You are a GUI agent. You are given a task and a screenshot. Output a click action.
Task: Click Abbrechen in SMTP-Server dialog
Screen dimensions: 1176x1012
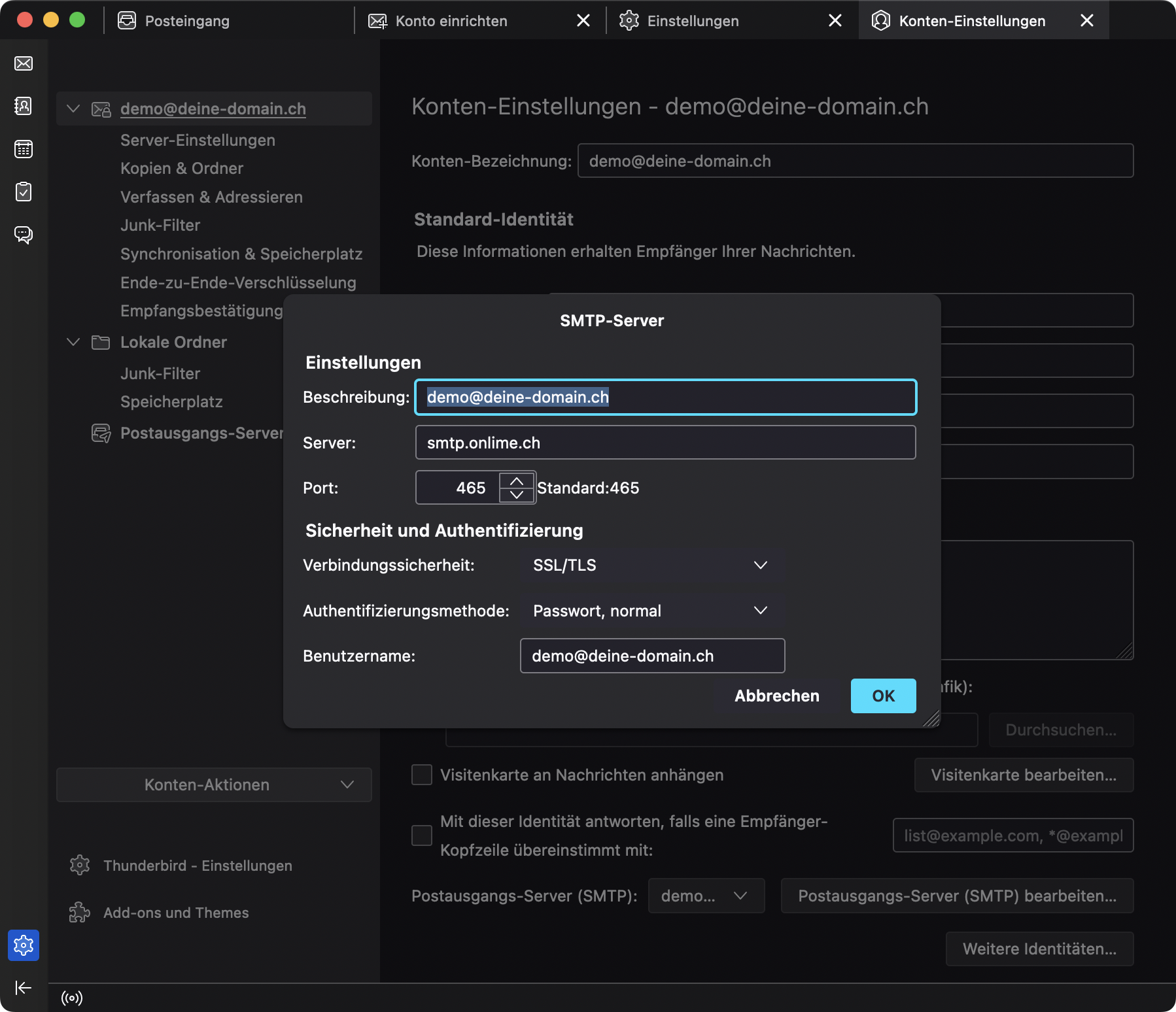coord(777,696)
